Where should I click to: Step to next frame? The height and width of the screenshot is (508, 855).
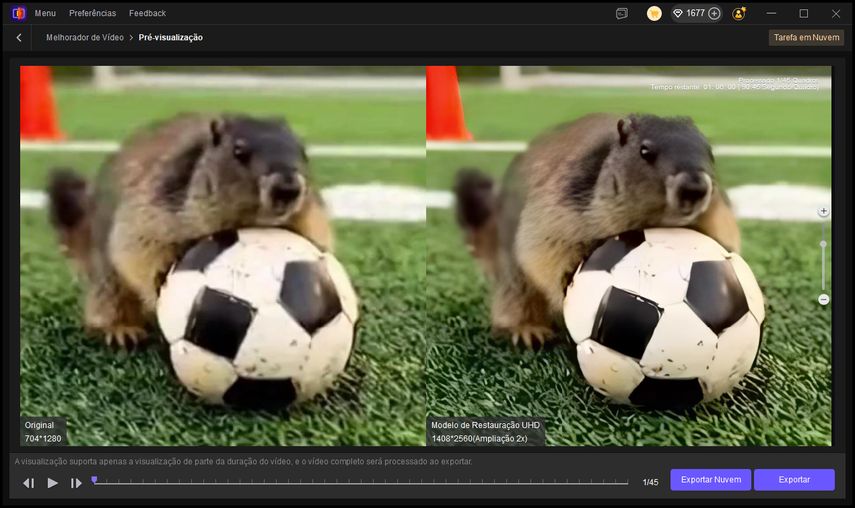(x=76, y=483)
